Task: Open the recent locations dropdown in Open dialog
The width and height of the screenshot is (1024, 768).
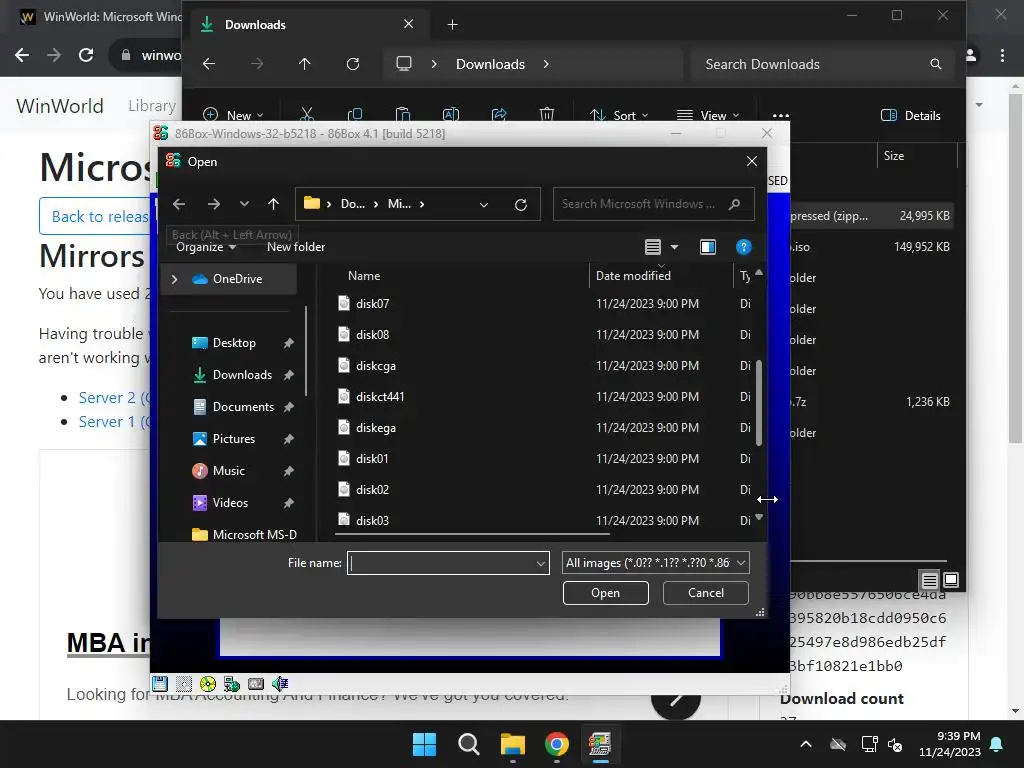Action: (244, 204)
